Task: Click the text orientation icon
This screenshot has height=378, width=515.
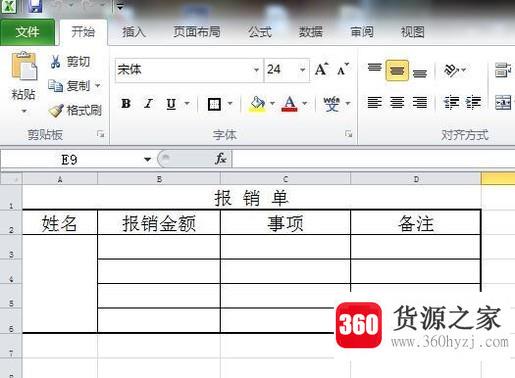Action: pyautogui.click(x=451, y=70)
